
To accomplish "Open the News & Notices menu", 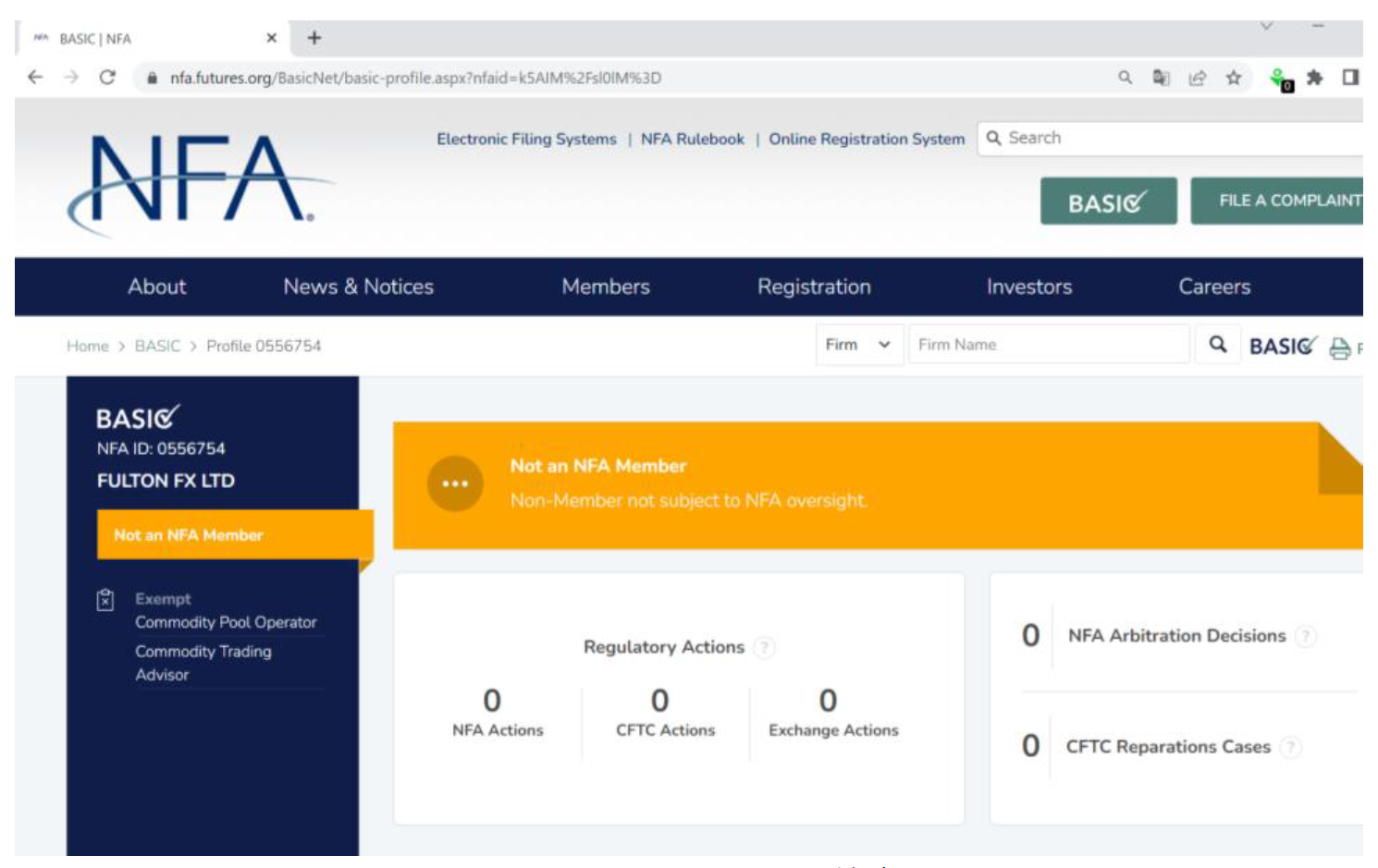I will coord(358,287).
